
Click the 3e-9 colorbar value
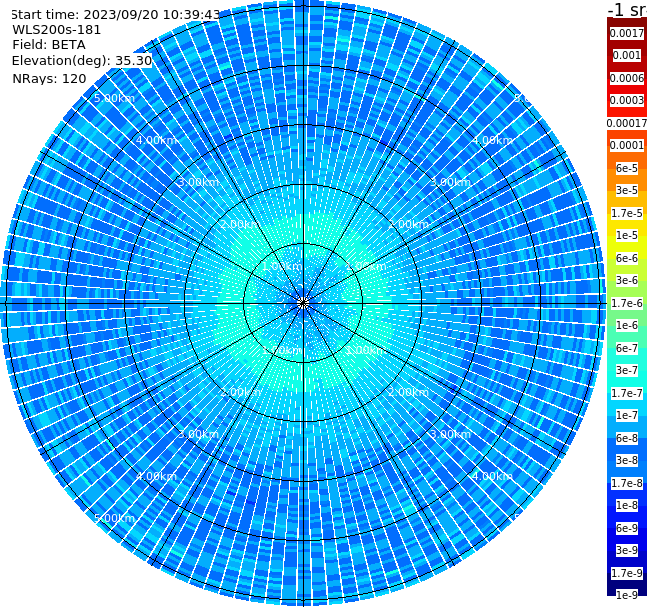[627, 550]
